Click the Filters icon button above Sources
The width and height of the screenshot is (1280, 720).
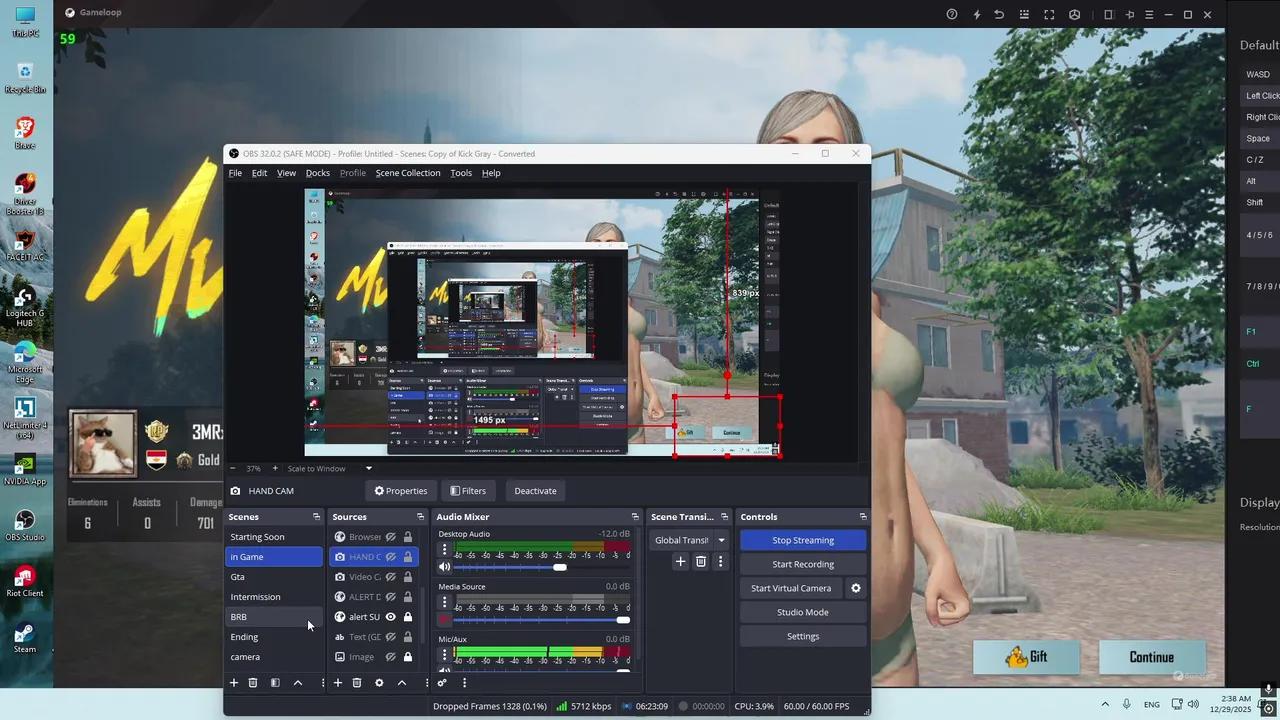(x=468, y=490)
